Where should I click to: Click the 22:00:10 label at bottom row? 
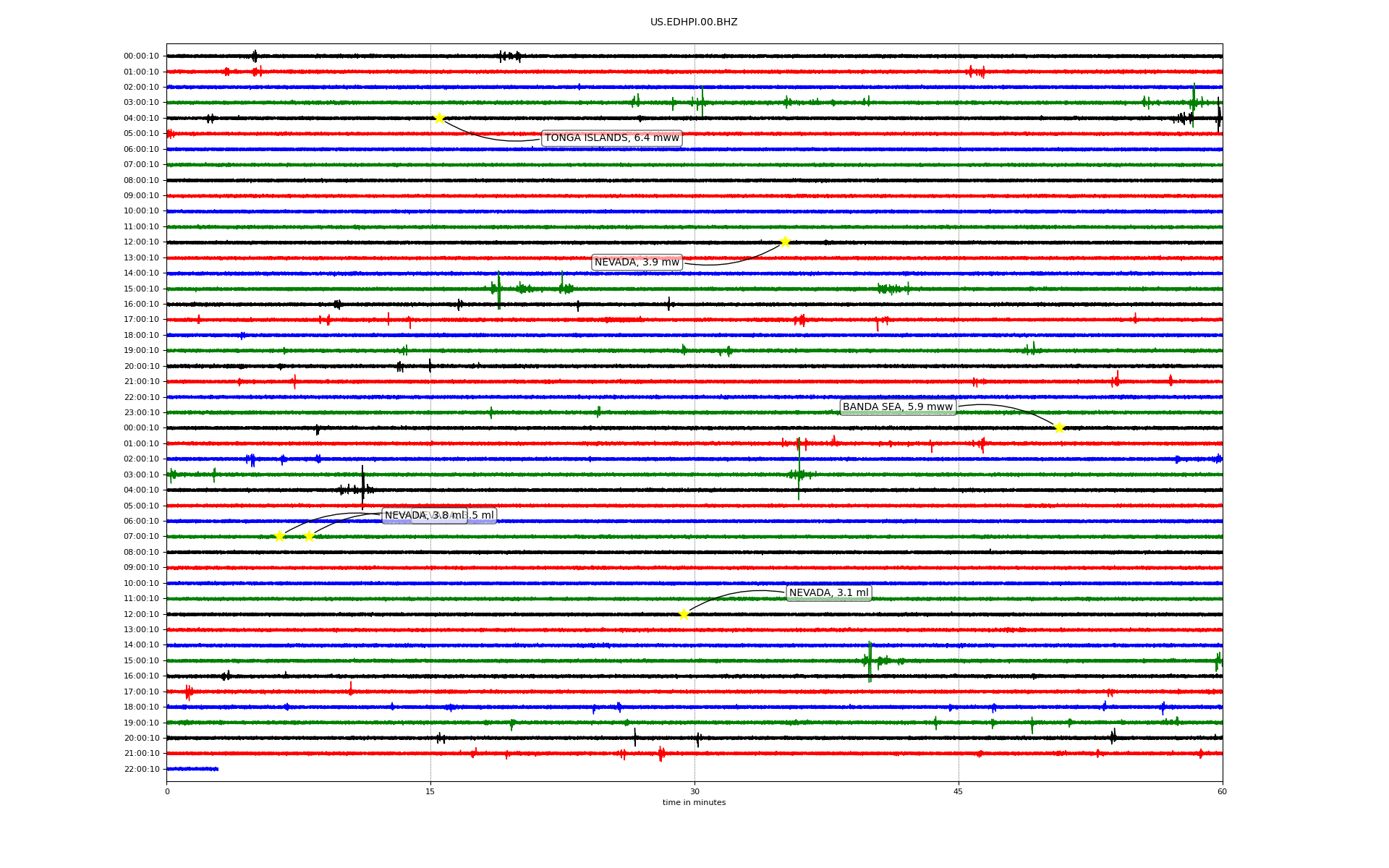tap(141, 769)
